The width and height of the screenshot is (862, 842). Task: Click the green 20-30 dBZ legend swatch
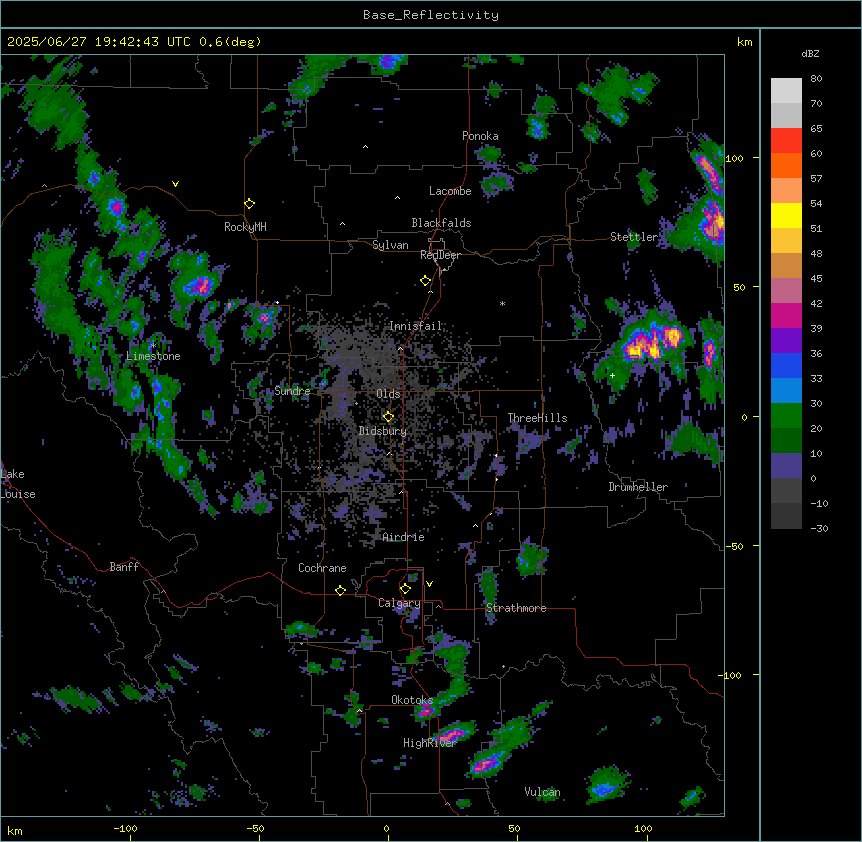click(x=786, y=416)
